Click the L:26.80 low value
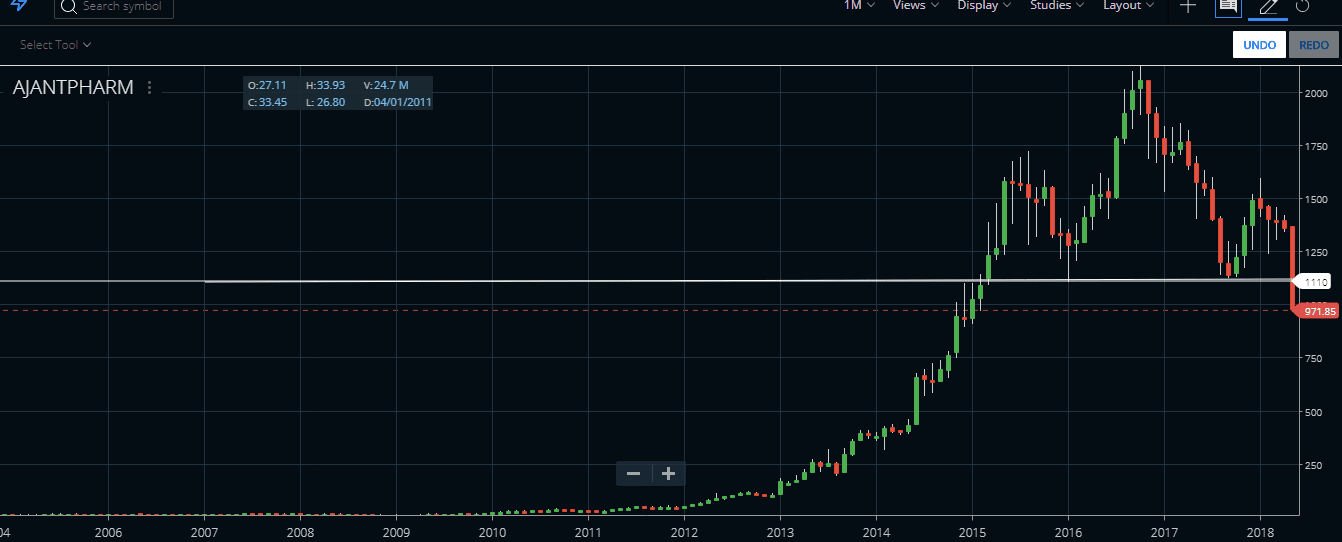1342x542 pixels. click(325, 102)
